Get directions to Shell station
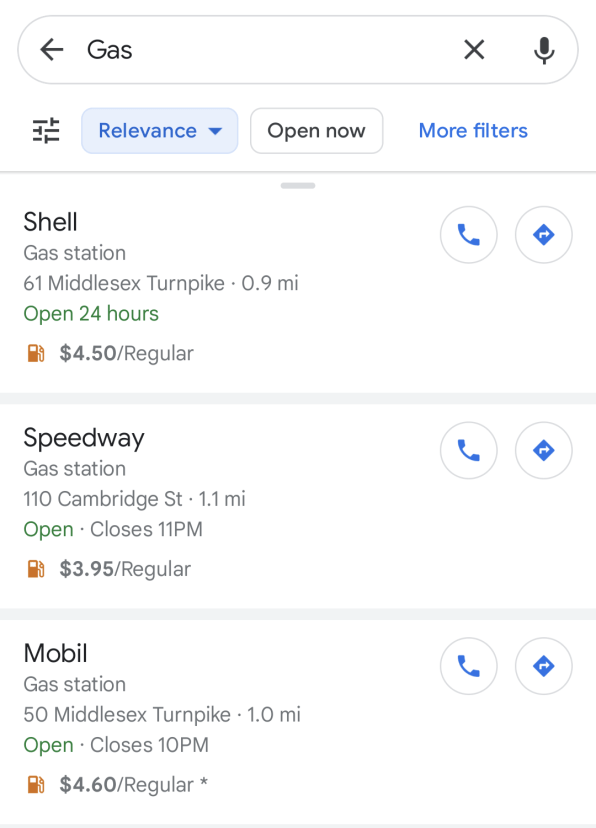Image resolution: width=596 pixels, height=828 pixels. [544, 234]
